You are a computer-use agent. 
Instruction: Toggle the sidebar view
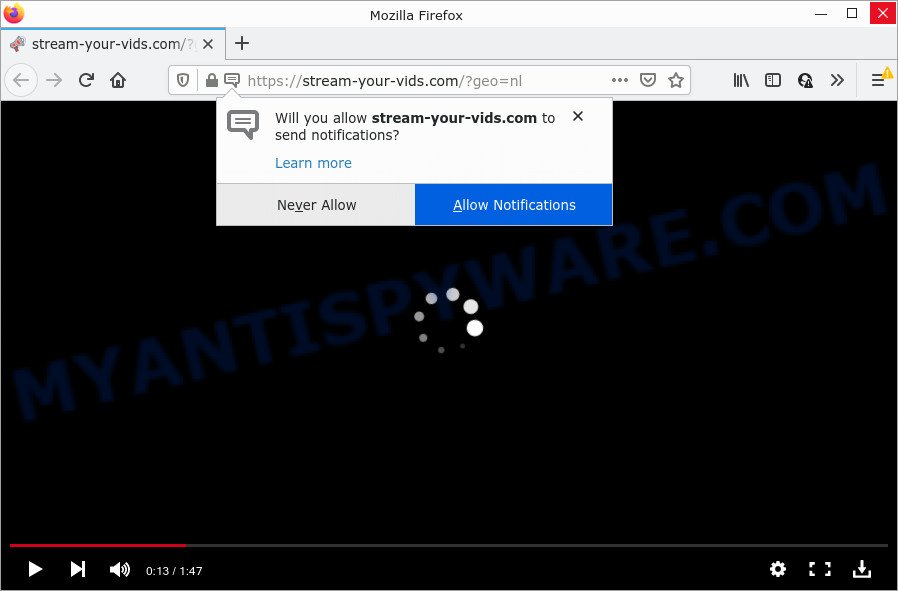pos(773,80)
